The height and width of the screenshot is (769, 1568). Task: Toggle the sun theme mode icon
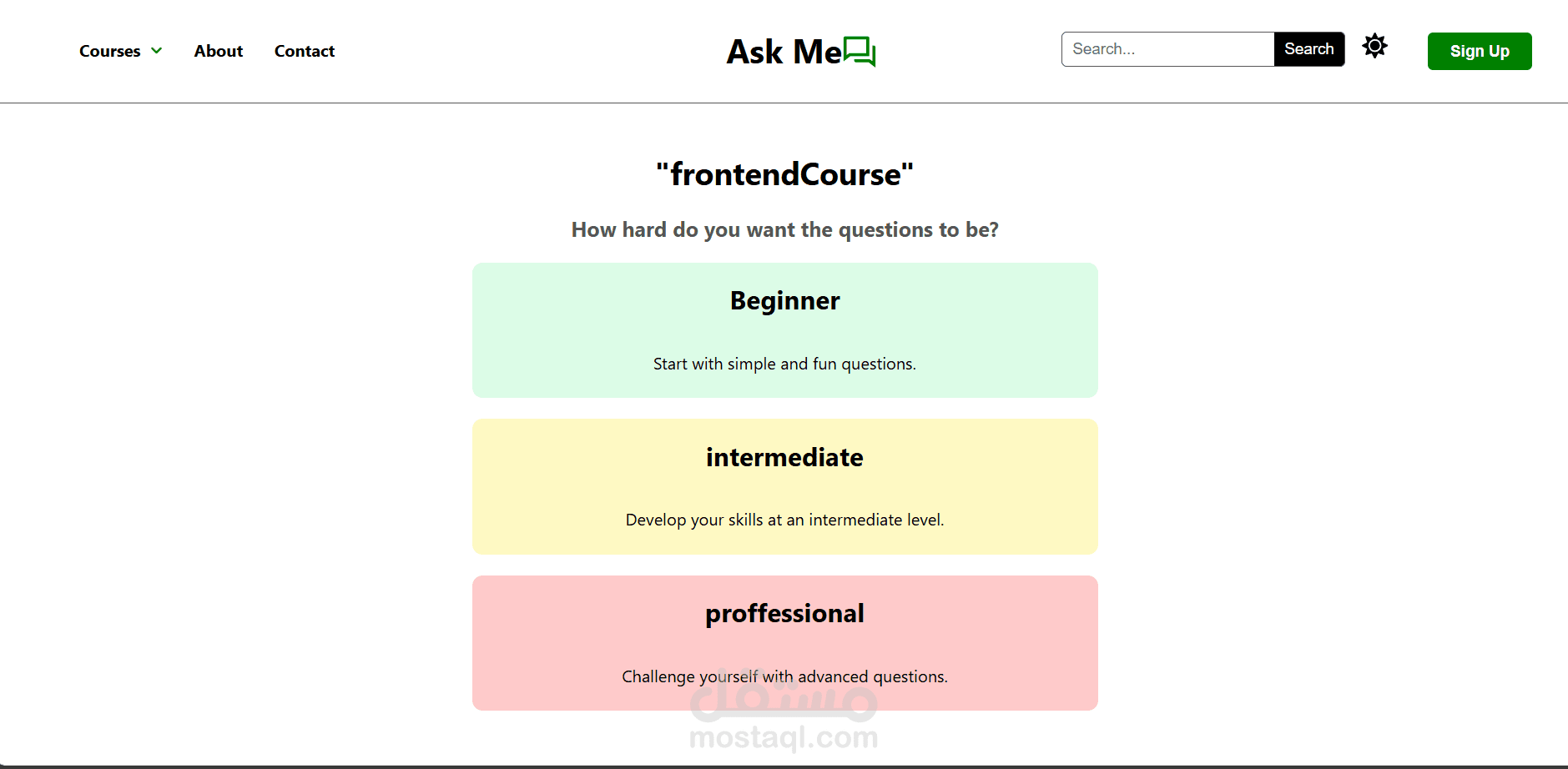click(1374, 46)
